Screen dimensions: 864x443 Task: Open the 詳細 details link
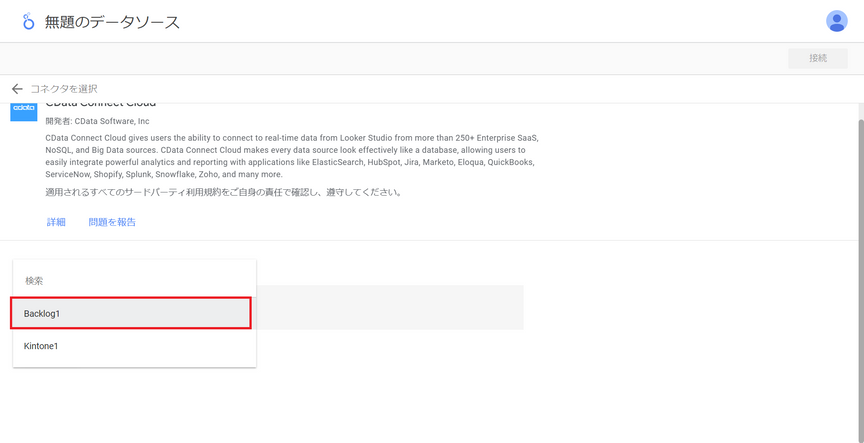[x=56, y=222]
